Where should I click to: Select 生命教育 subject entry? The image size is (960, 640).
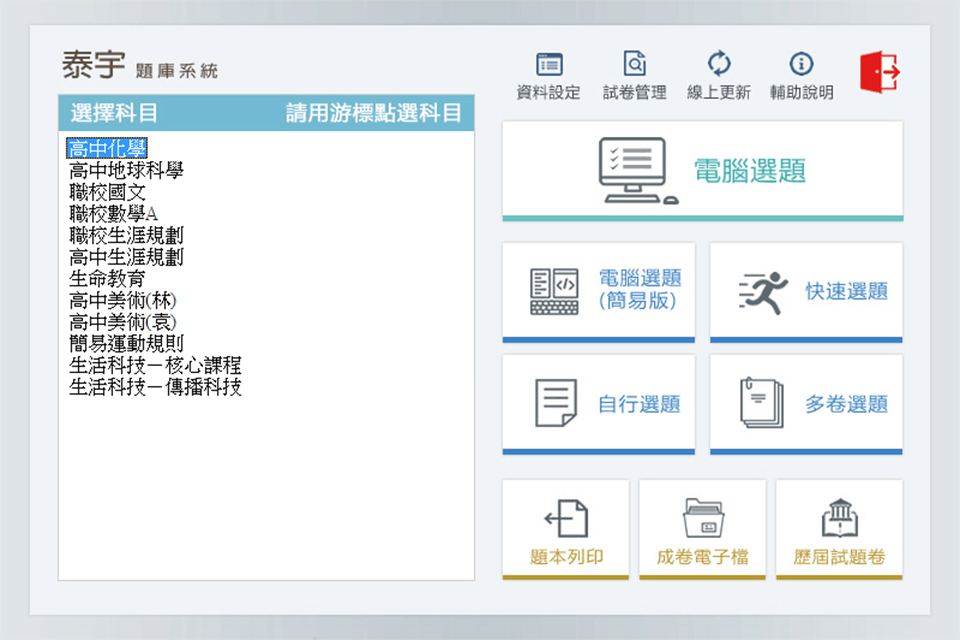(x=107, y=279)
